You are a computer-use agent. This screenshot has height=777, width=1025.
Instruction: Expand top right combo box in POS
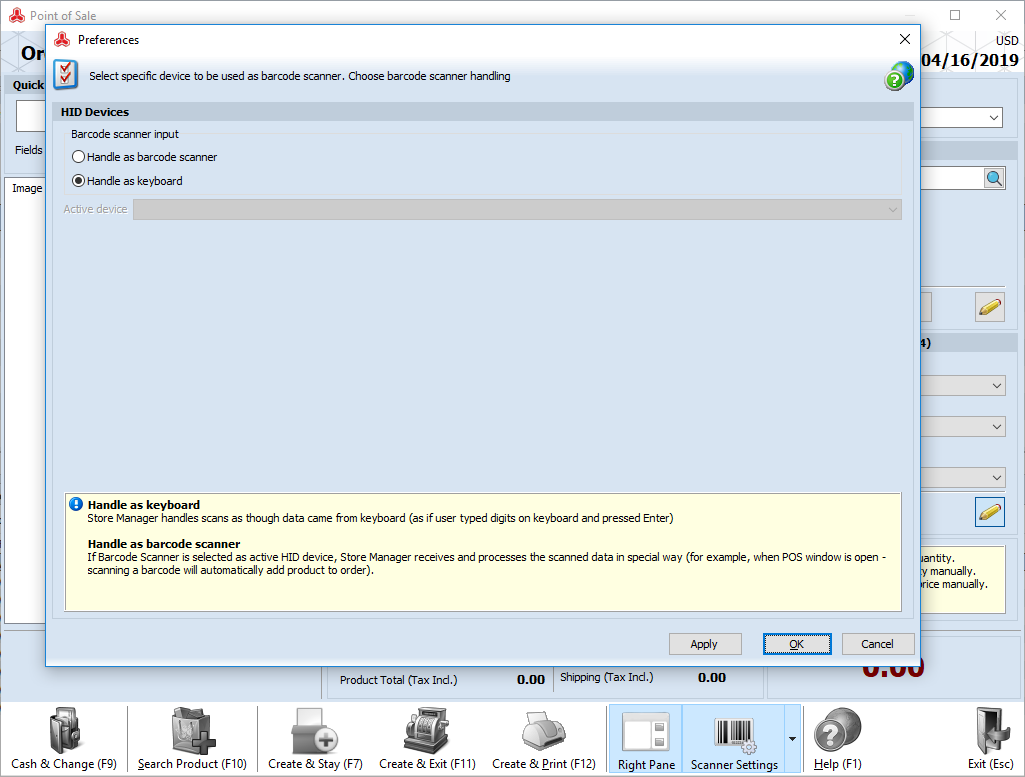tap(994, 118)
